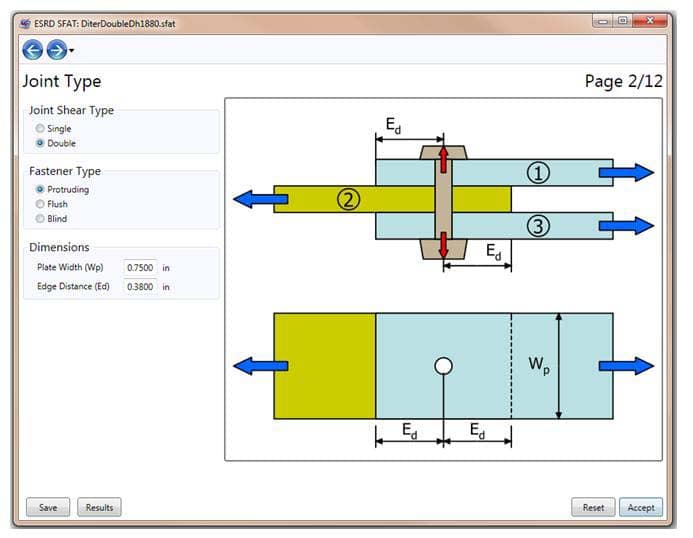This screenshot has width=693, height=538.
Task: Open the Results button
Action: 99,508
